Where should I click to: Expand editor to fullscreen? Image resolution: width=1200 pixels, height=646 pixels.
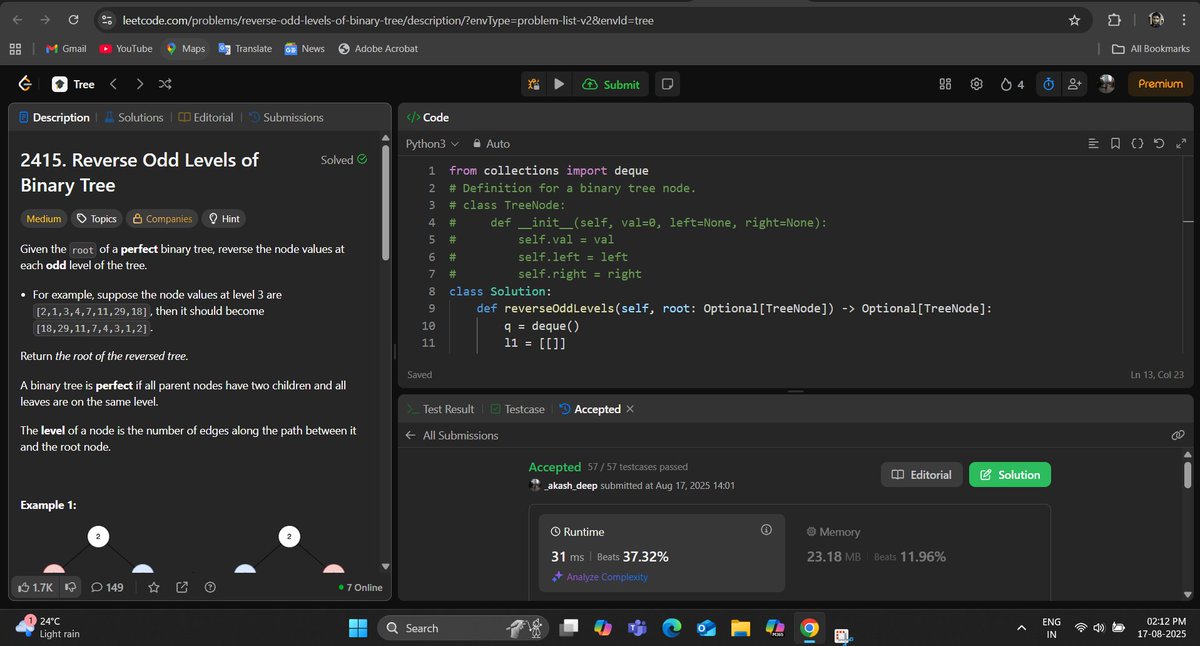[x=1181, y=144]
